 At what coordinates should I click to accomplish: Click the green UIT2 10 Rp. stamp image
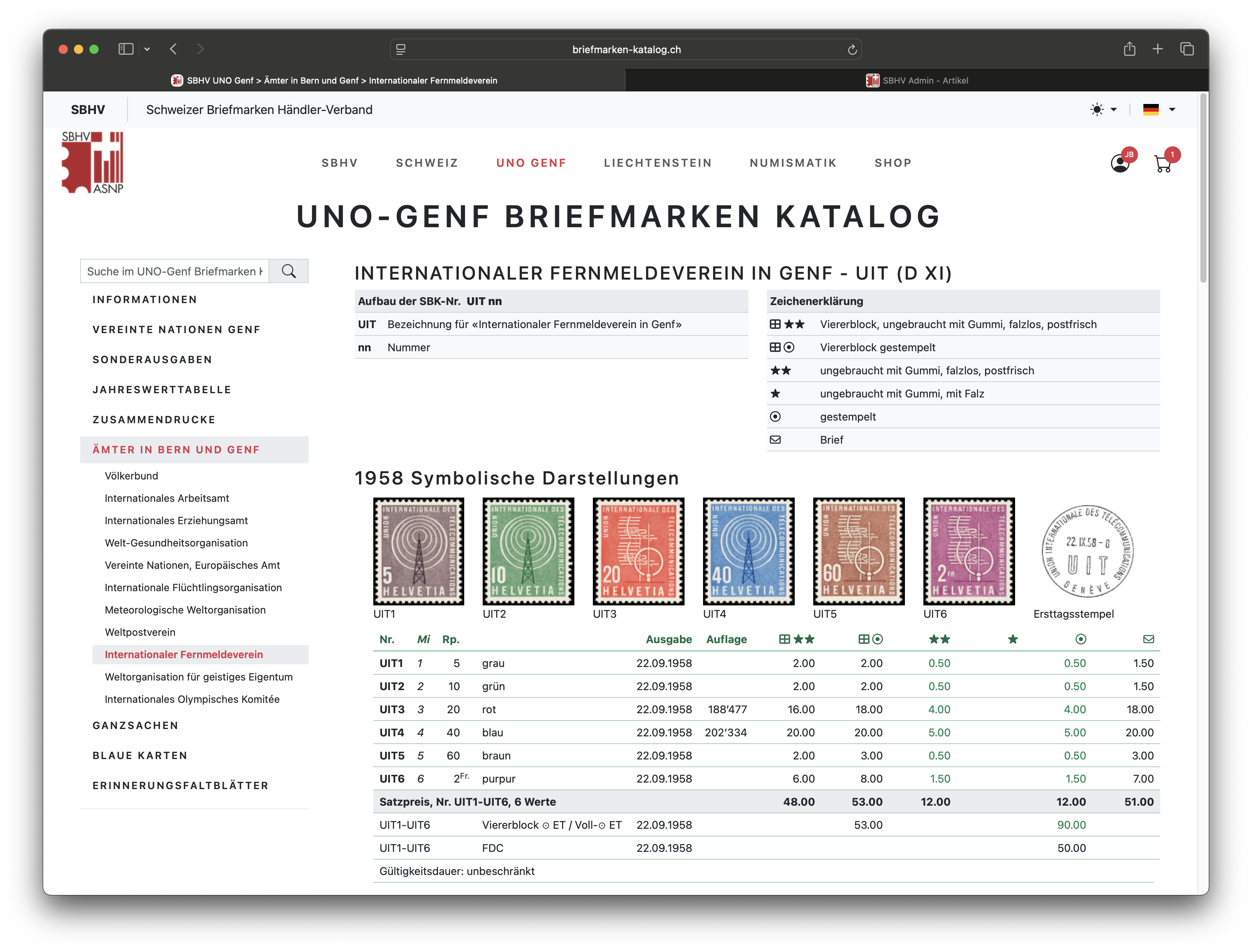[x=528, y=551]
